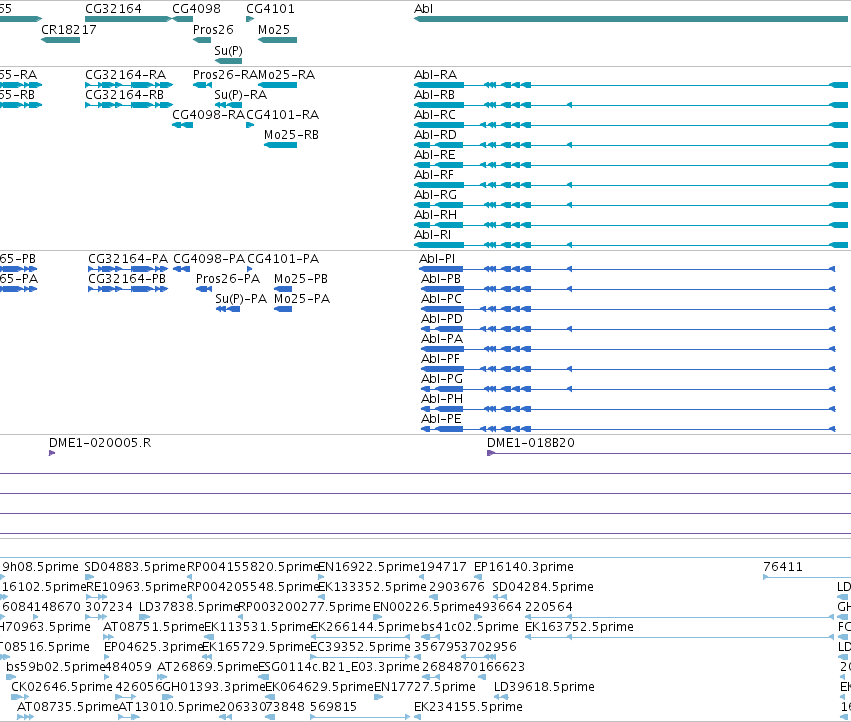Click the Su(P) gene label
Screen dimensions: 851x722
pyautogui.click(x=228, y=50)
